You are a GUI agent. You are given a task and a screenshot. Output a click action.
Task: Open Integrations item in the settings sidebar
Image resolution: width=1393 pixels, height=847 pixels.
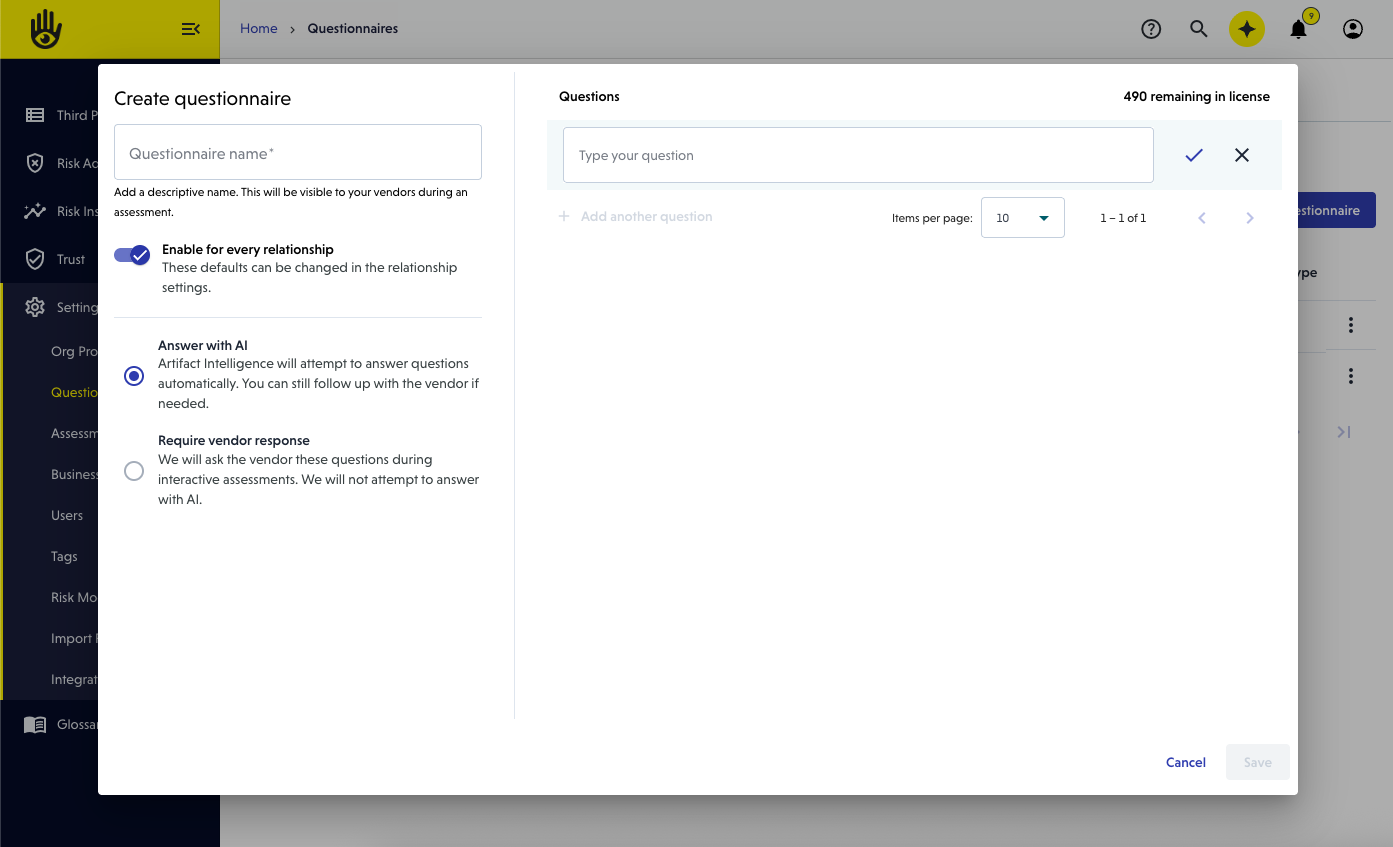pos(74,679)
